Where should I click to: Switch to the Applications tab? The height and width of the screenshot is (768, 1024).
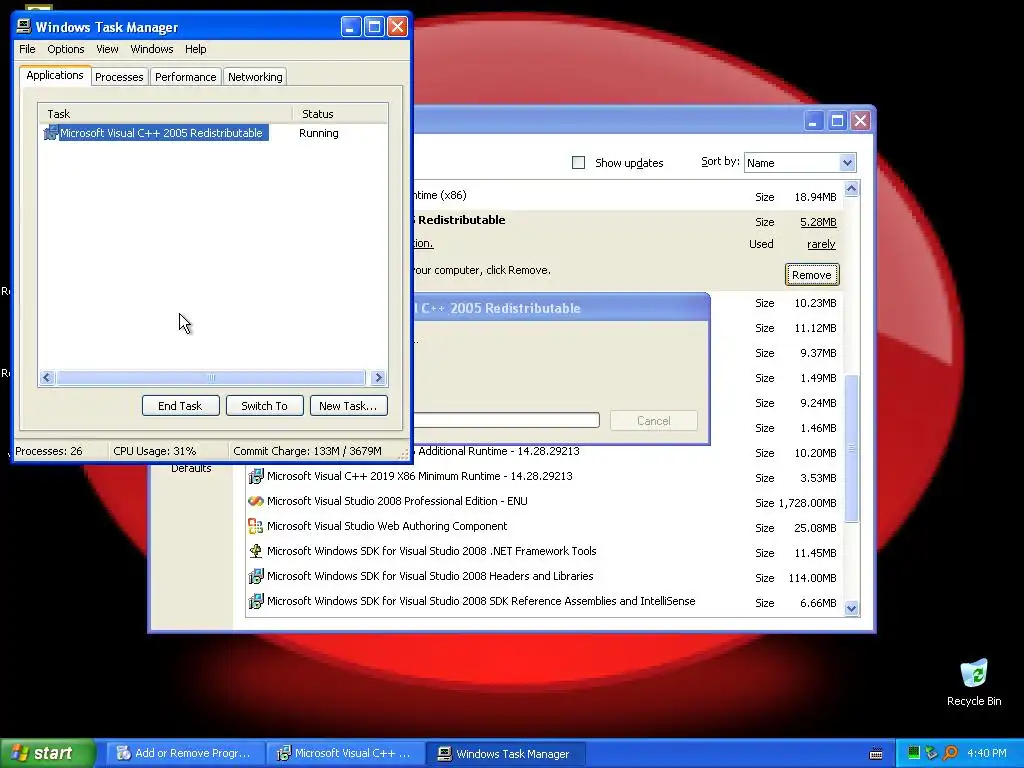click(x=55, y=75)
